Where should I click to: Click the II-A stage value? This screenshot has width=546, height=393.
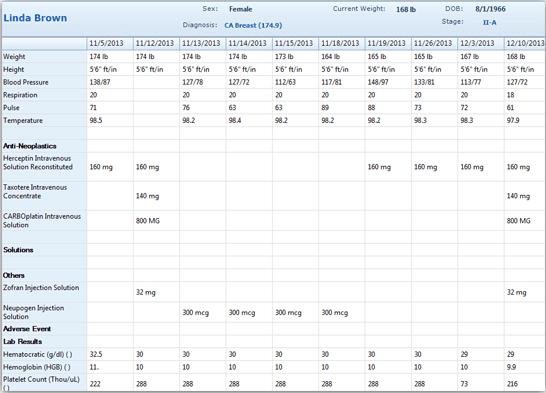coord(490,23)
